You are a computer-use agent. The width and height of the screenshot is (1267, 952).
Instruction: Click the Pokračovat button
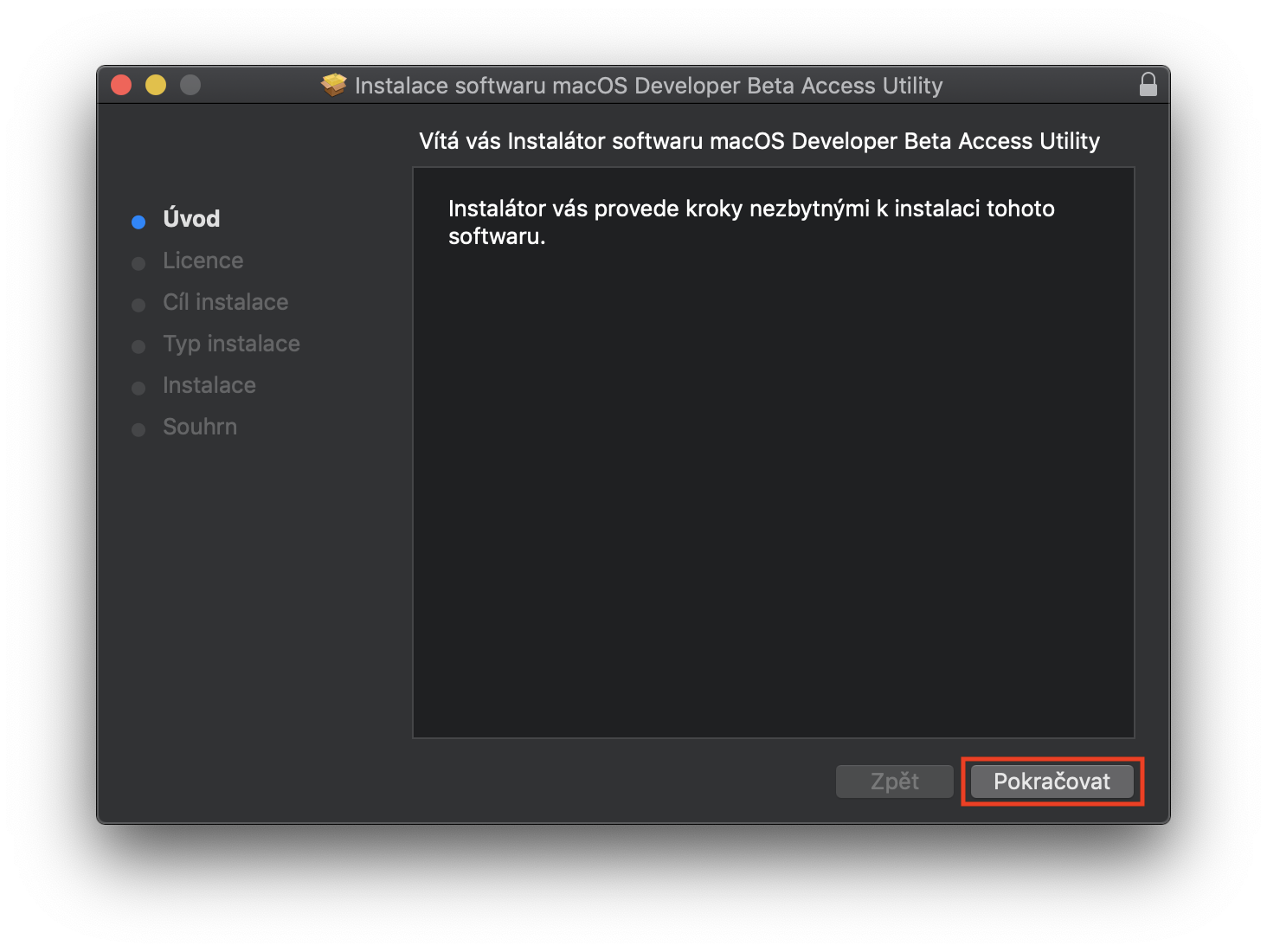(x=1052, y=782)
